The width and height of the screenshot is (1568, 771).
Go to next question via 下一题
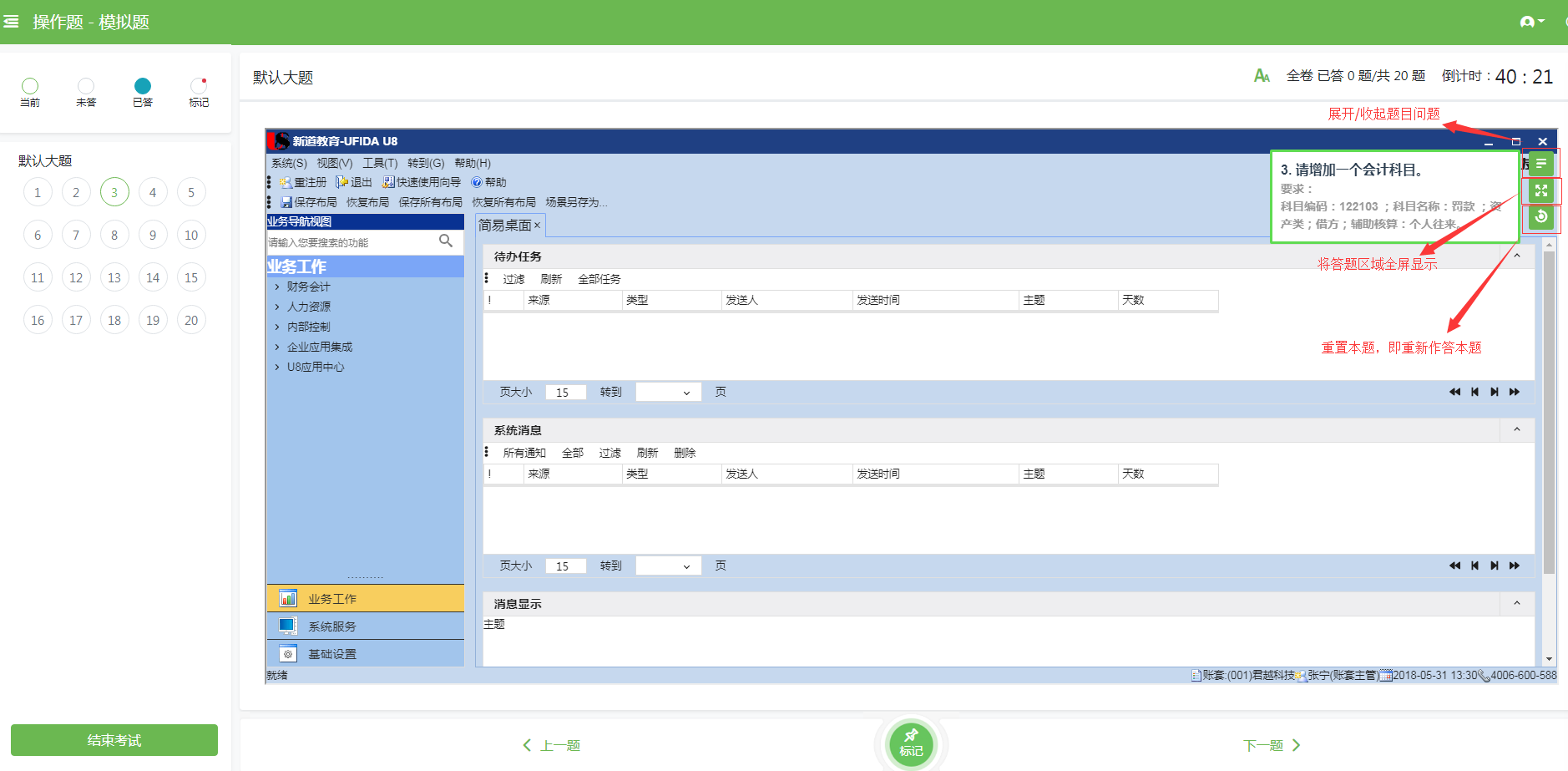(x=1272, y=745)
